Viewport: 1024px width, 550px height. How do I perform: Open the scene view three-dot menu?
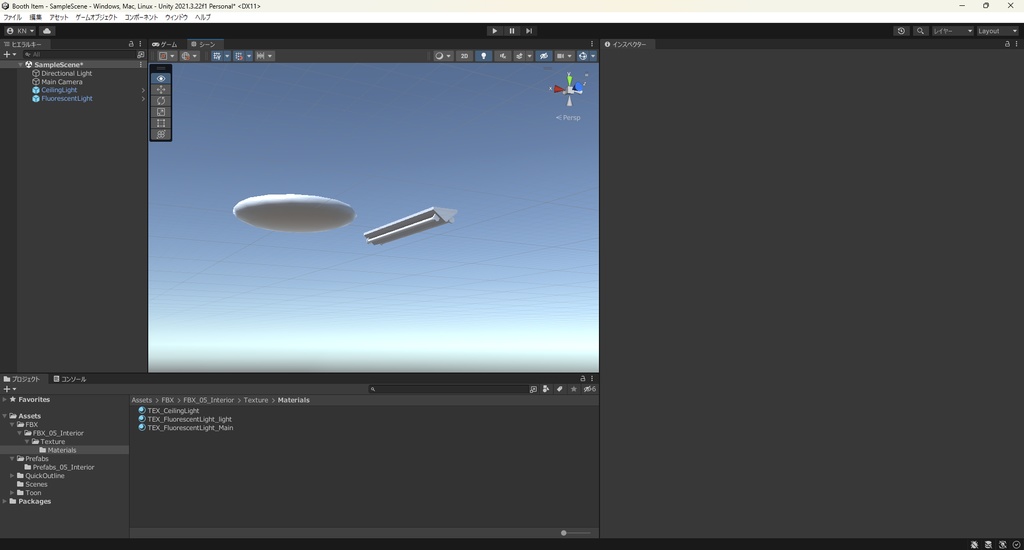coord(592,44)
